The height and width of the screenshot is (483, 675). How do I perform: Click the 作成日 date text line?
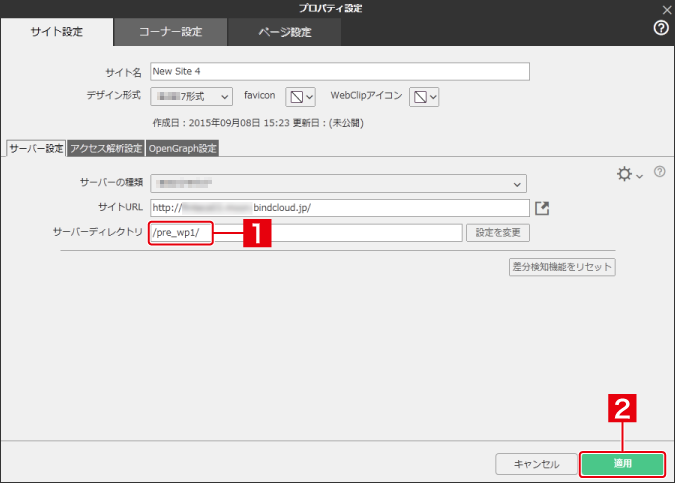pos(258,123)
